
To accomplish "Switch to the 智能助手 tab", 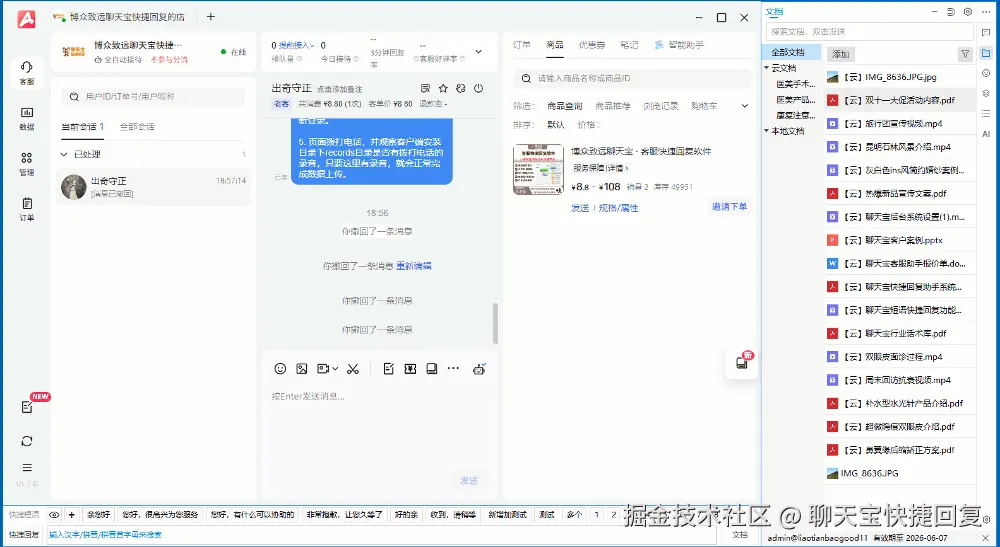I will point(679,45).
